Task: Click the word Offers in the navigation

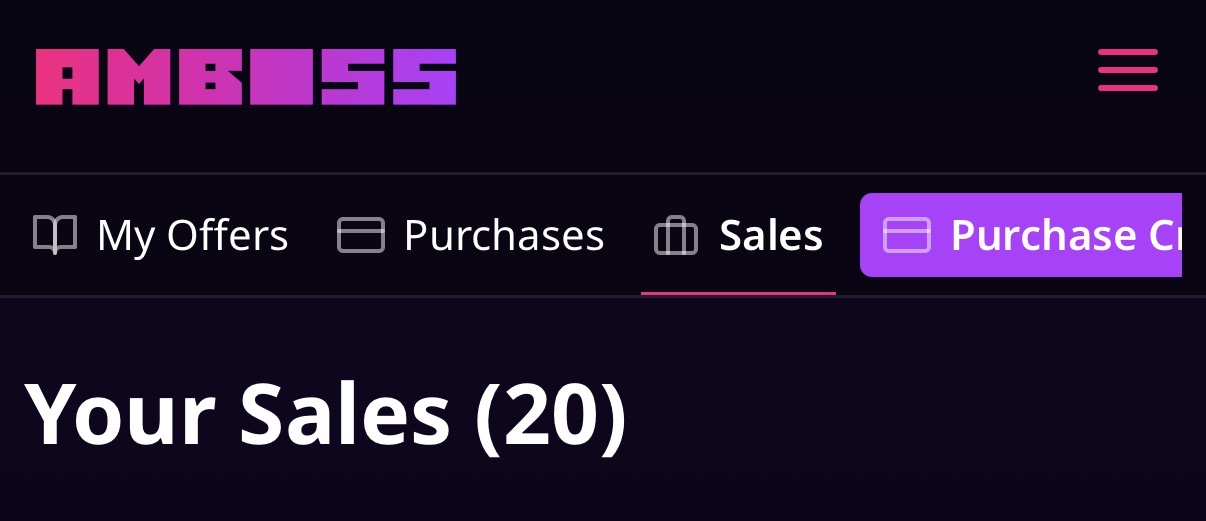Action: 227,235
